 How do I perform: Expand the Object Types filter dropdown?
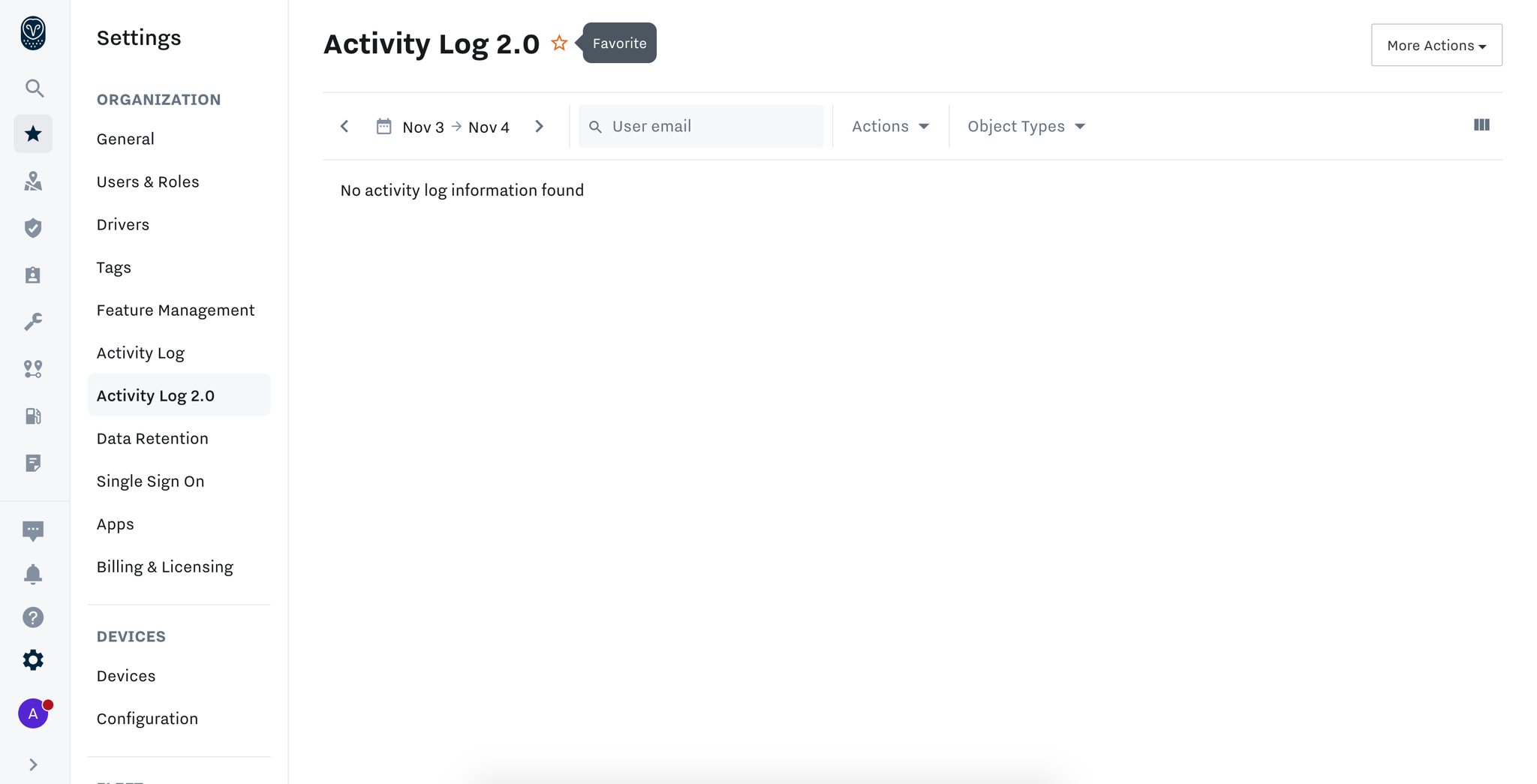coord(1026,127)
